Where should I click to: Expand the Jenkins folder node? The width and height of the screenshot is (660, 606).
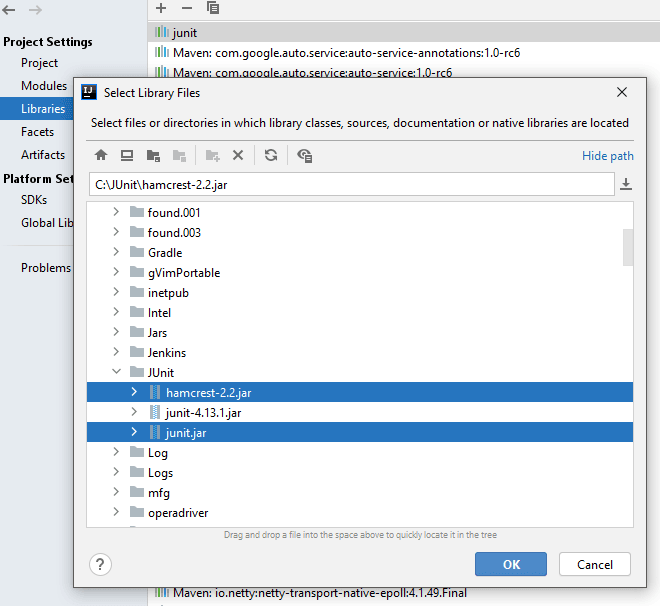click(116, 352)
